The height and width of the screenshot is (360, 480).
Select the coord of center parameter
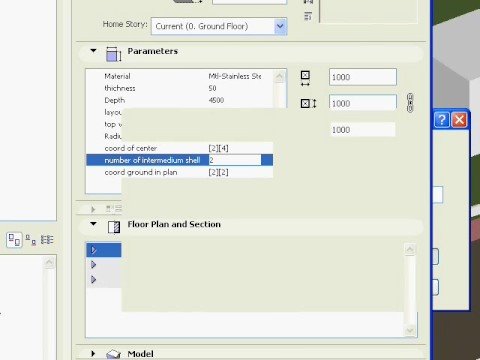pyautogui.click(x=180, y=148)
